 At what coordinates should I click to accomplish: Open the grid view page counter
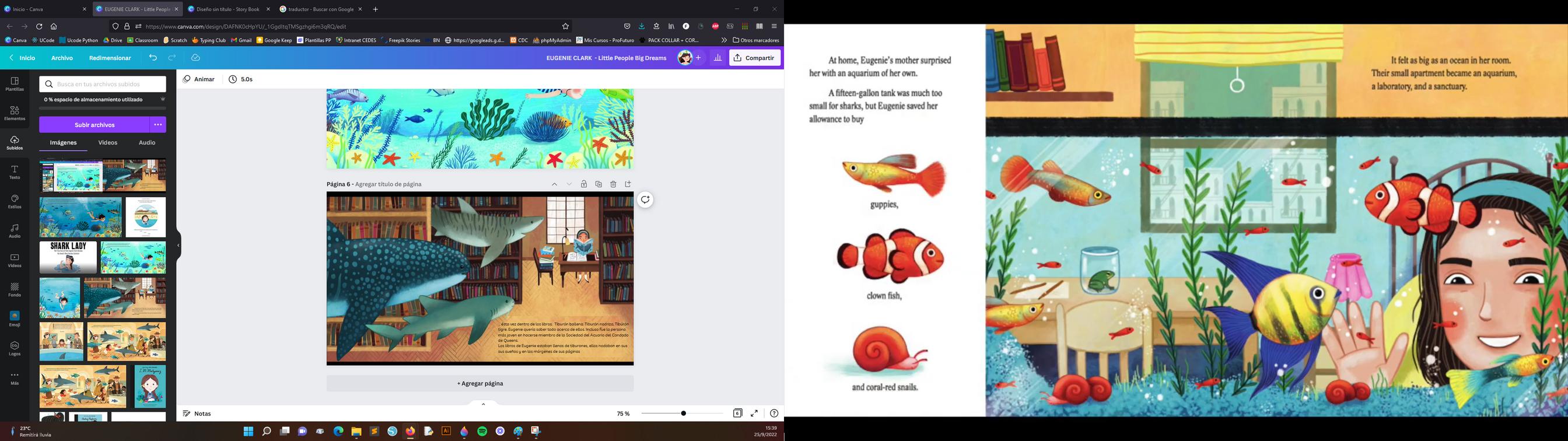(x=737, y=413)
